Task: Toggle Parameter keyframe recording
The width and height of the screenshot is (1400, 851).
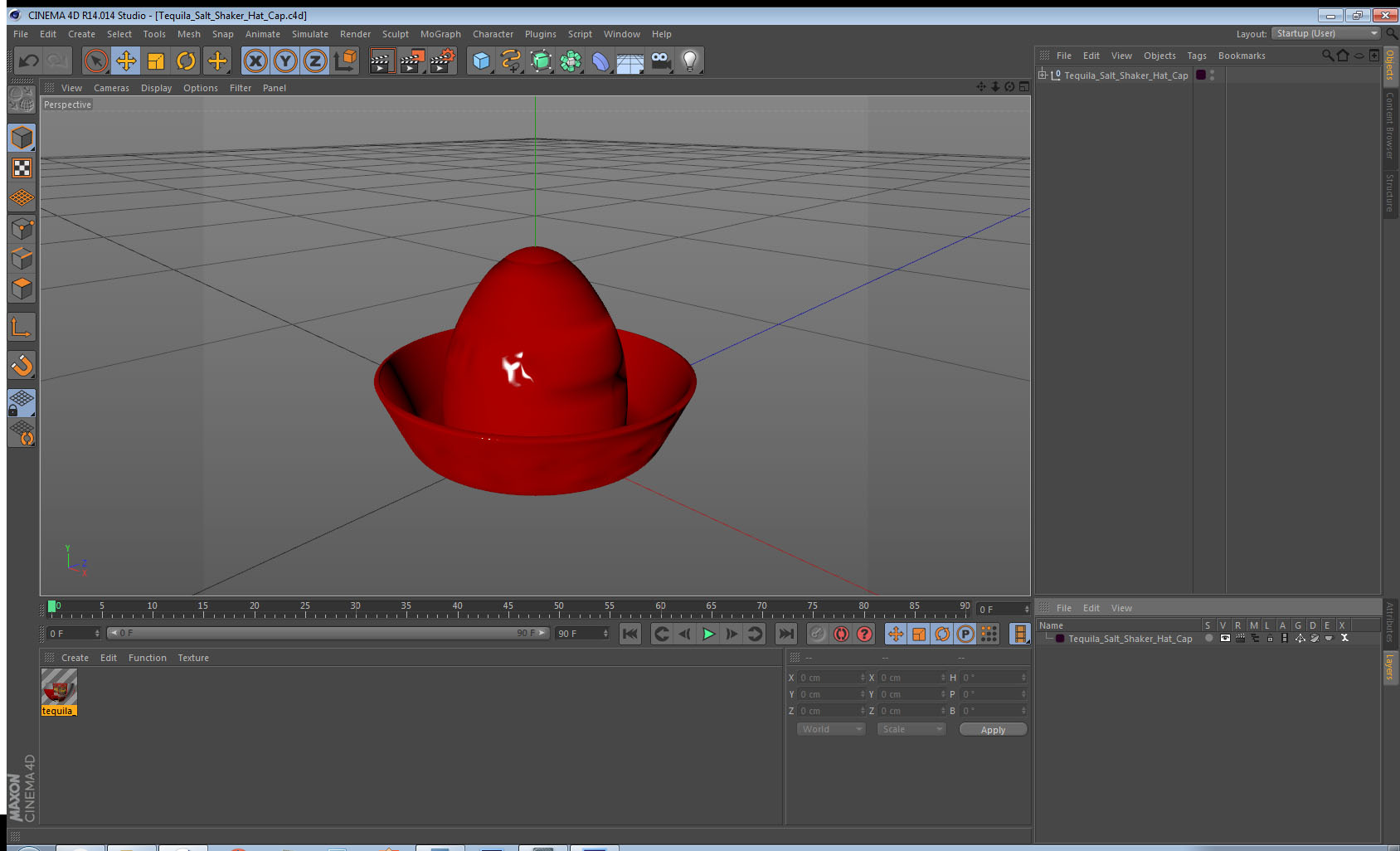Action: (965, 634)
